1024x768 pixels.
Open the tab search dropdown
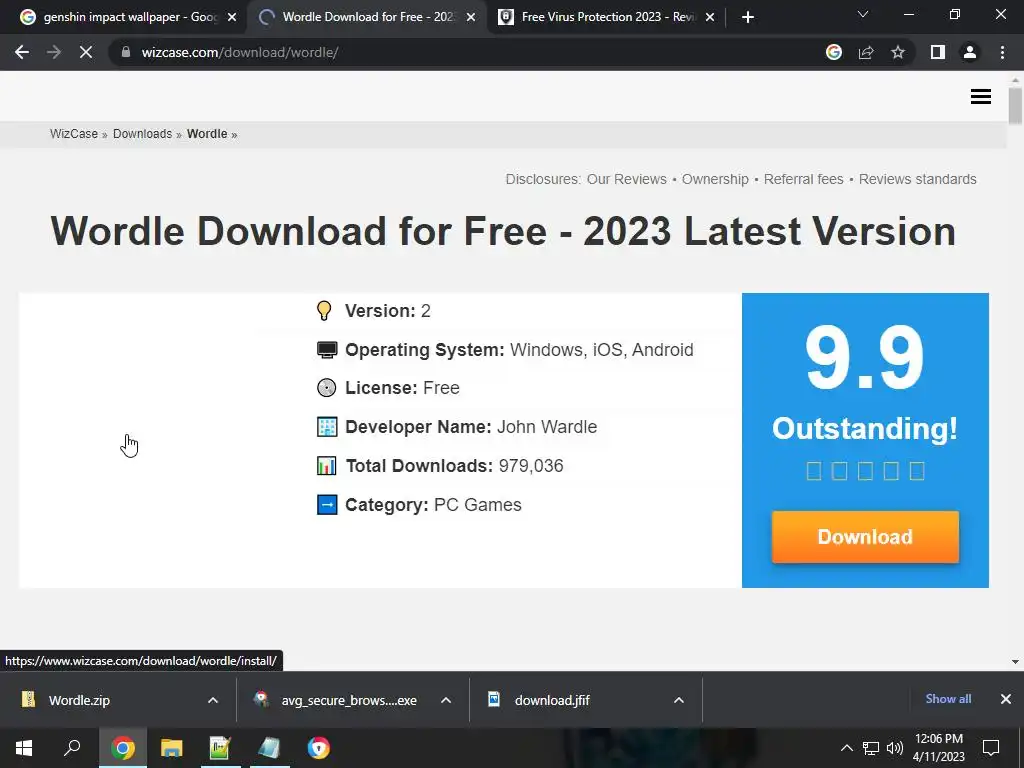click(x=863, y=14)
